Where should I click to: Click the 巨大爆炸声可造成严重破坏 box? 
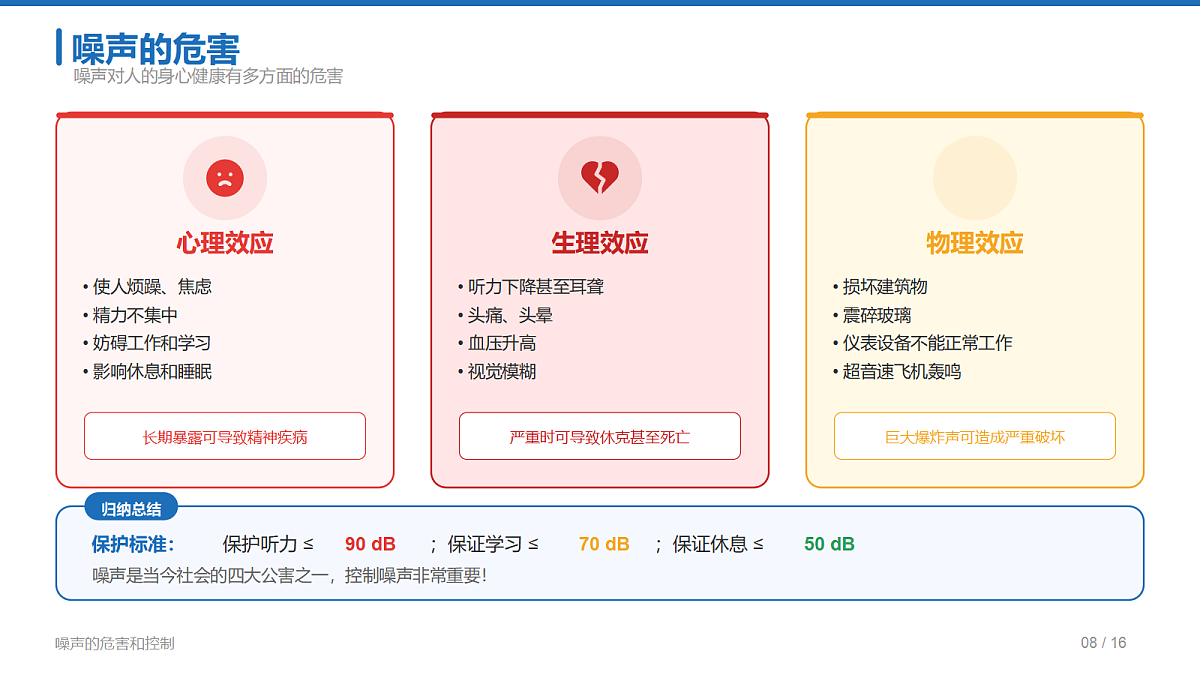pos(975,436)
